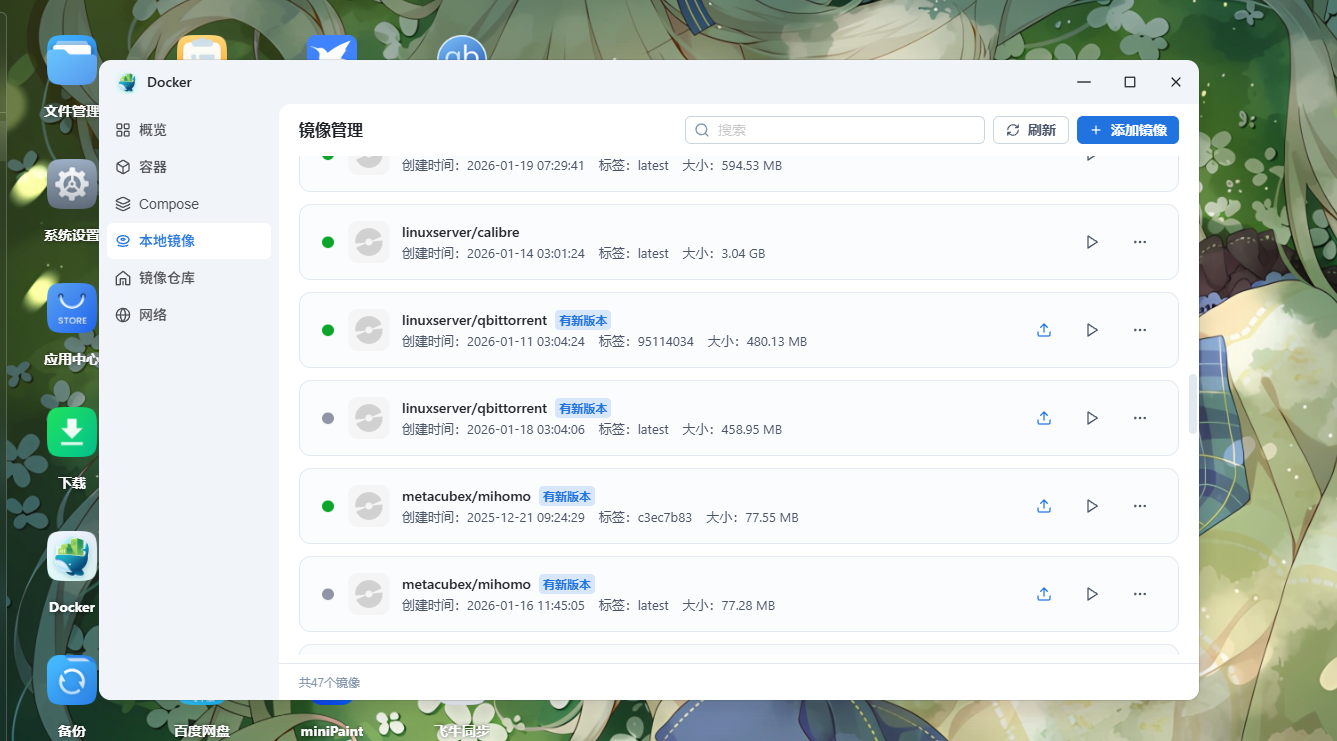Screen dimensions: 1337x741
Task: Open more-options menu for linuxserver/calibre
Action: pyautogui.click(x=1139, y=241)
